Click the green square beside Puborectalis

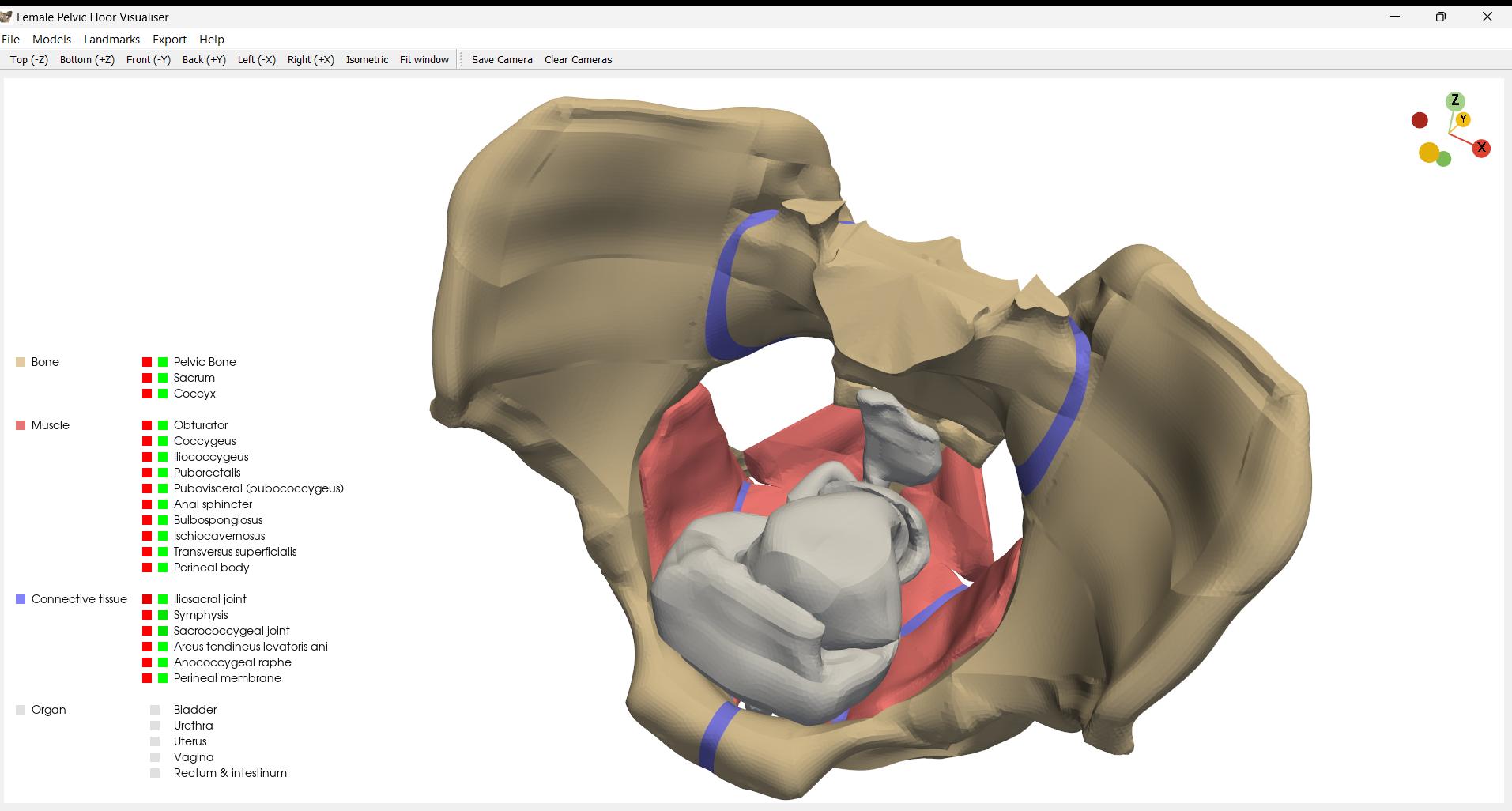tap(163, 473)
